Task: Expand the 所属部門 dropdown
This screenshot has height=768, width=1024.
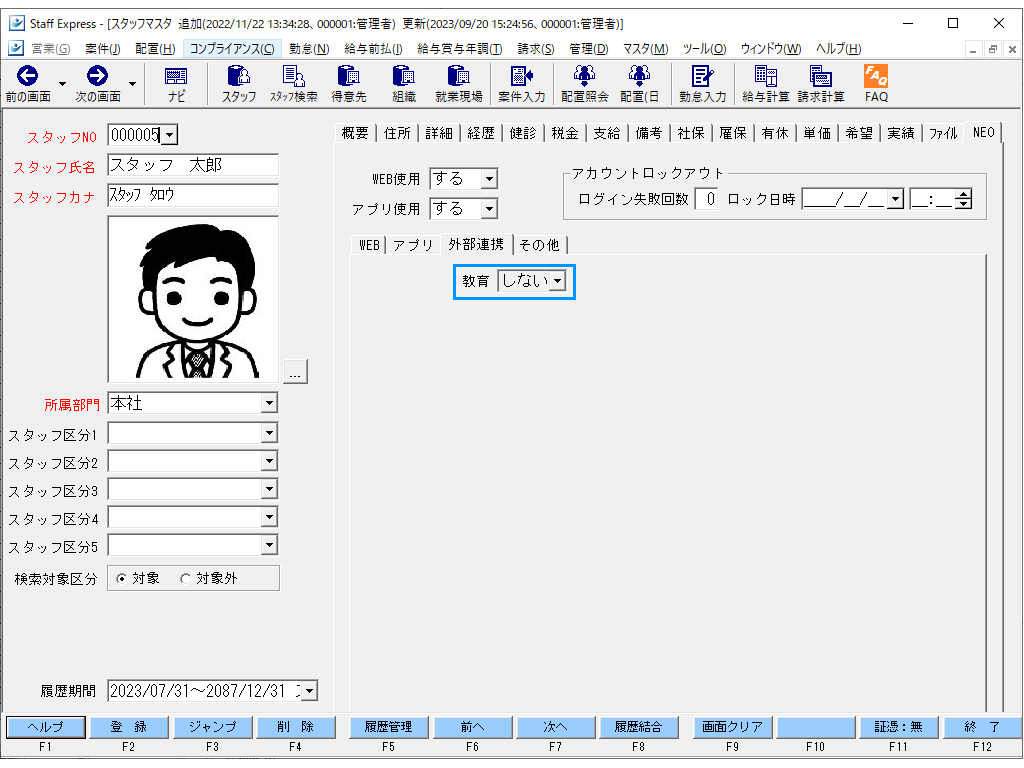Action: (x=269, y=403)
